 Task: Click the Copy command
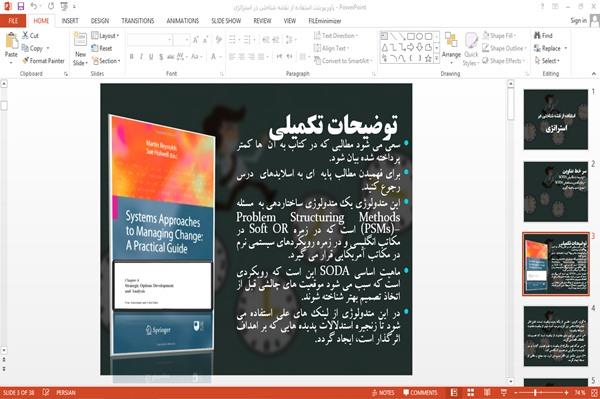coord(33,48)
